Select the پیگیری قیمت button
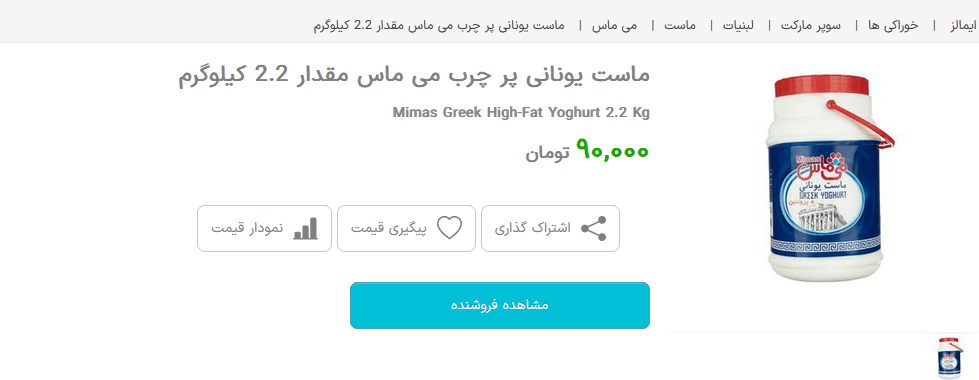 tap(406, 228)
